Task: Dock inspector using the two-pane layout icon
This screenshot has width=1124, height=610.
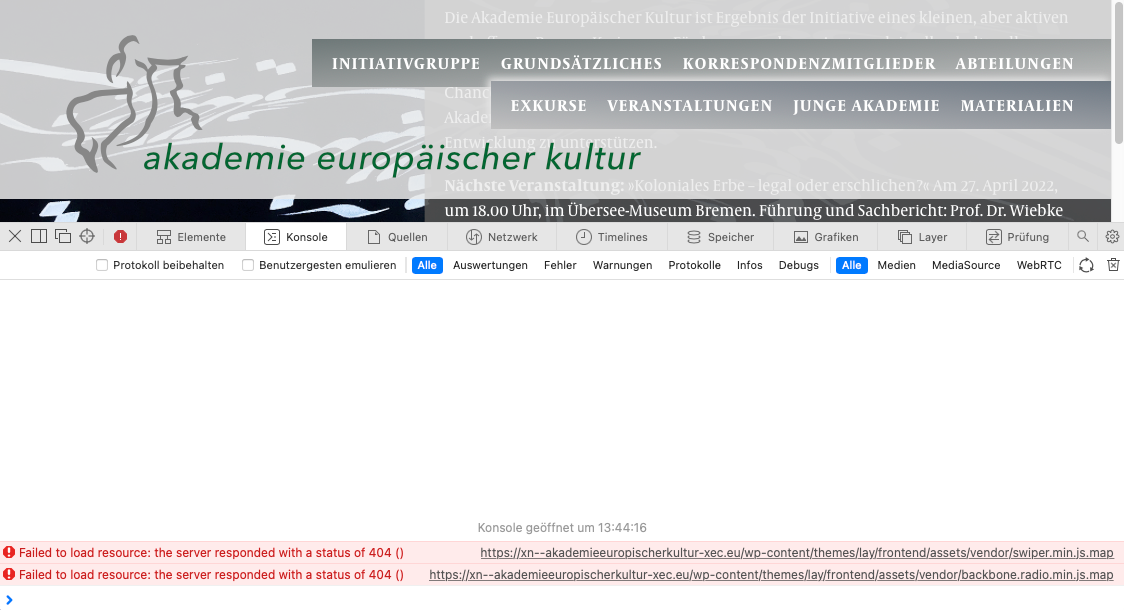Action: pos(37,236)
